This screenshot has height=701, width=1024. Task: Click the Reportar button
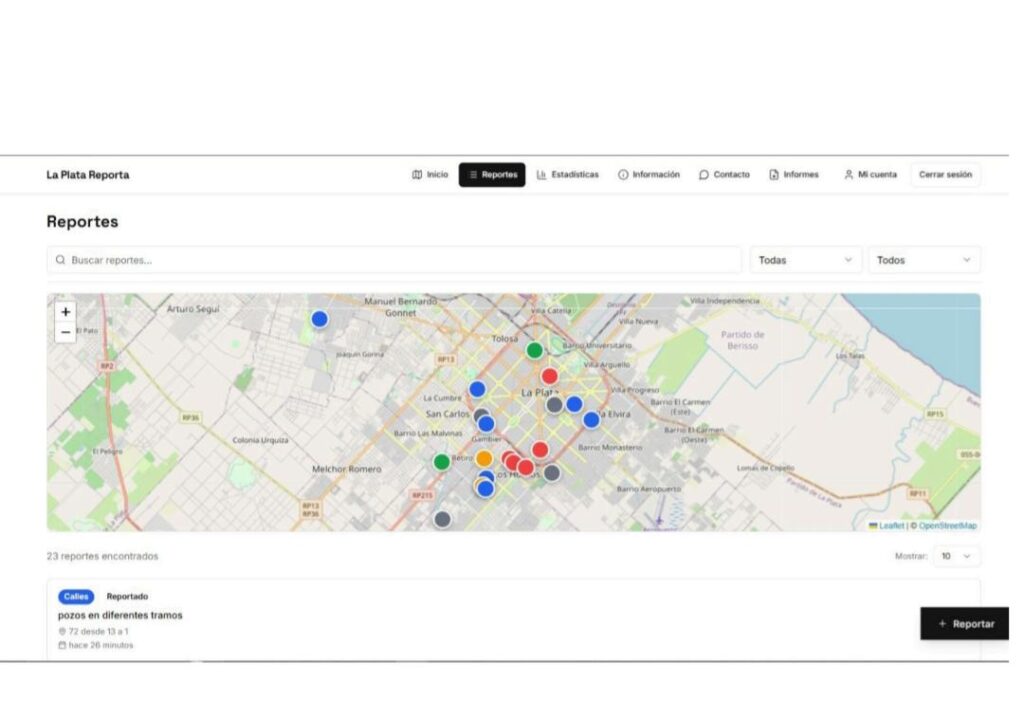[965, 624]
